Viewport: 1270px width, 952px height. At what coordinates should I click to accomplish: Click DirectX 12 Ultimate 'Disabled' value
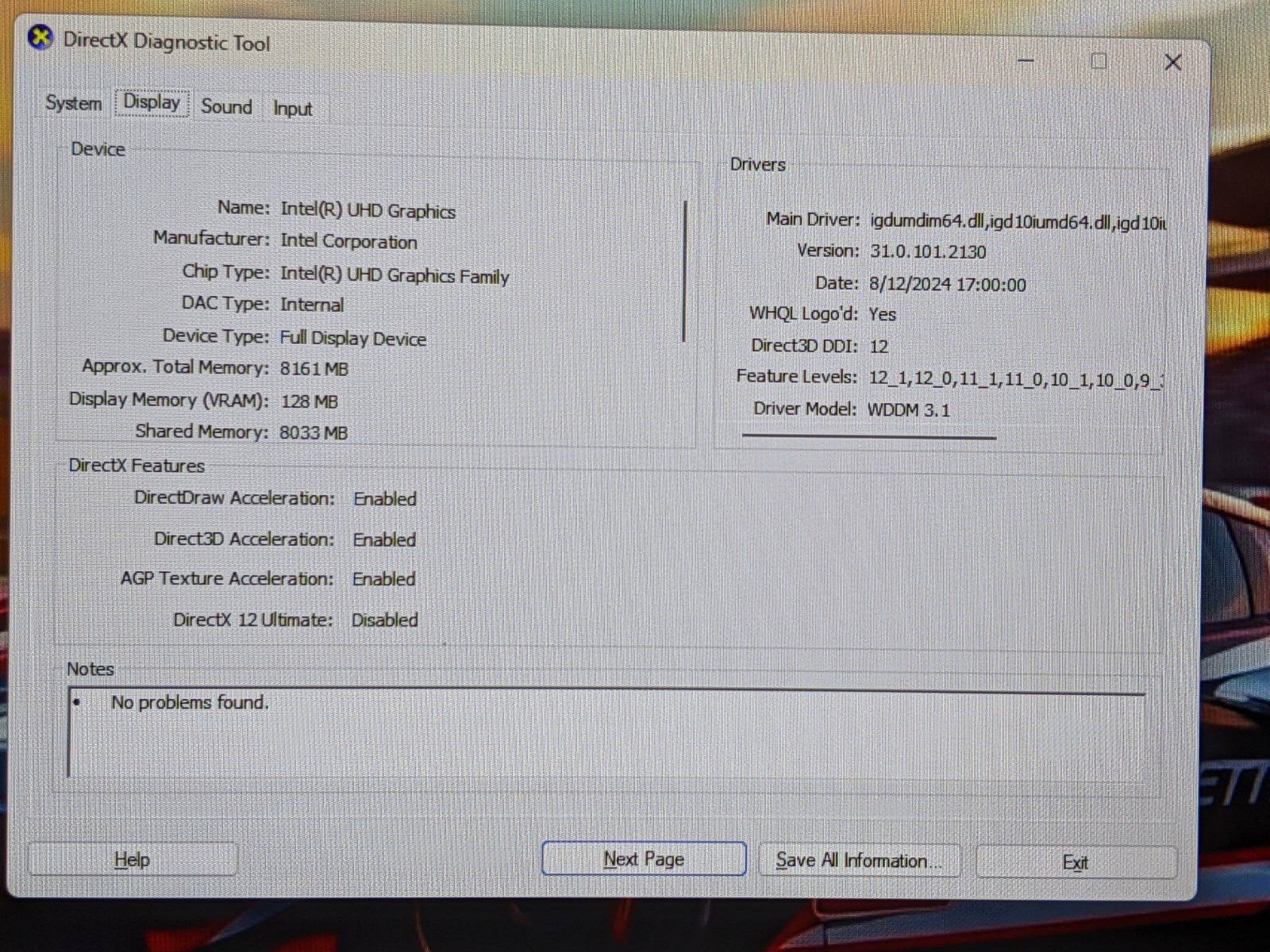pos(385,620)
